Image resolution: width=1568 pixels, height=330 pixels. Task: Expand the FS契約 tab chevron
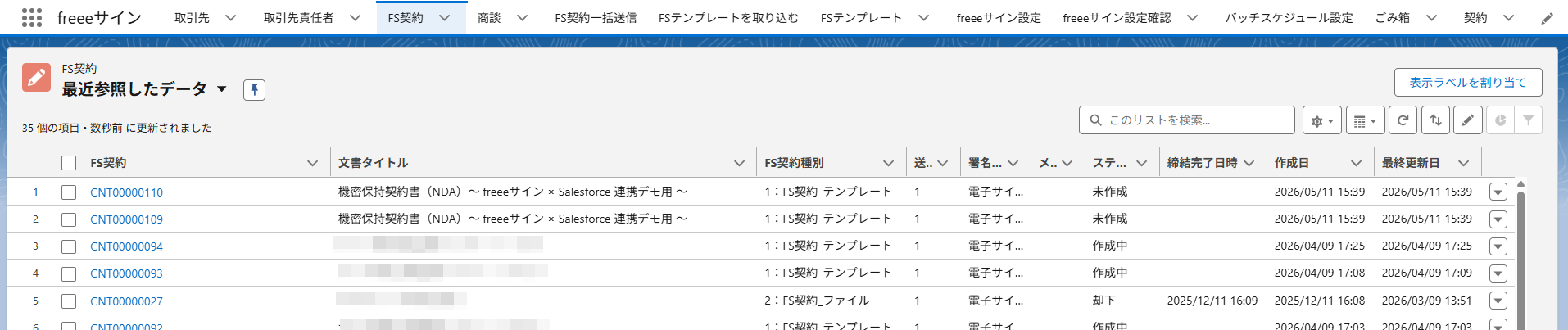click(x=444, y=17)
